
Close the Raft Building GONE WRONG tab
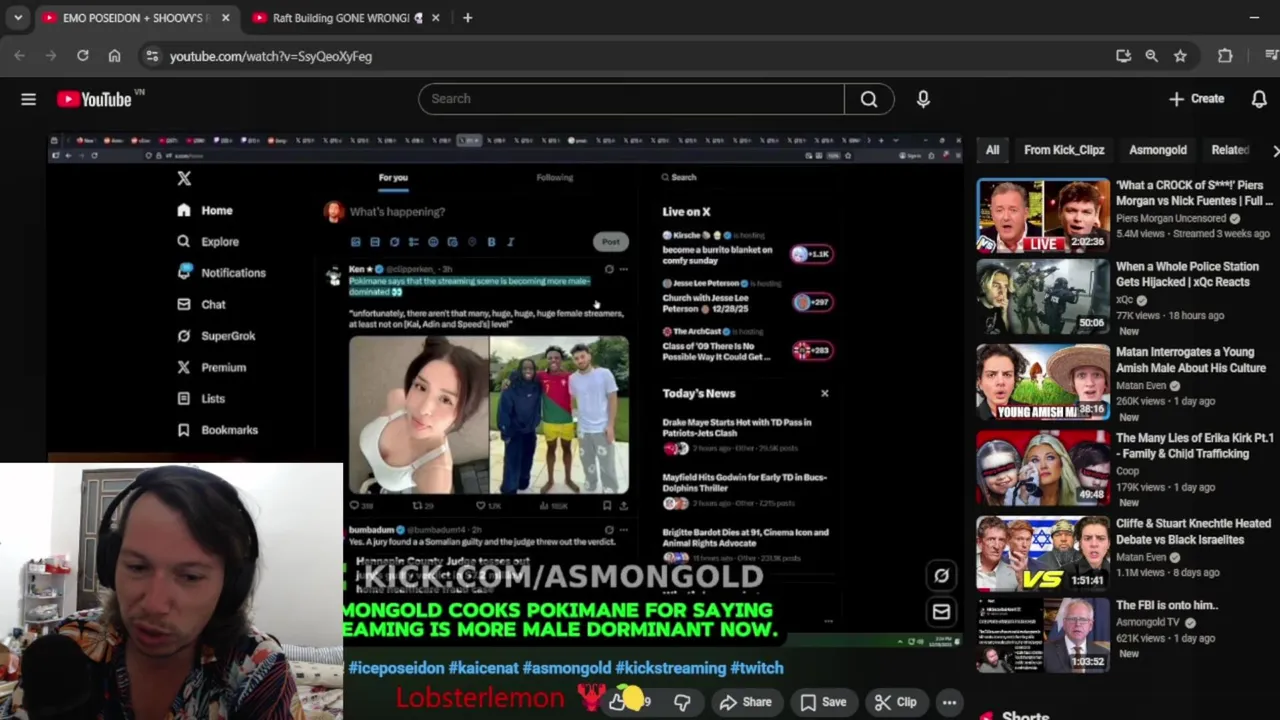[435, 18]
